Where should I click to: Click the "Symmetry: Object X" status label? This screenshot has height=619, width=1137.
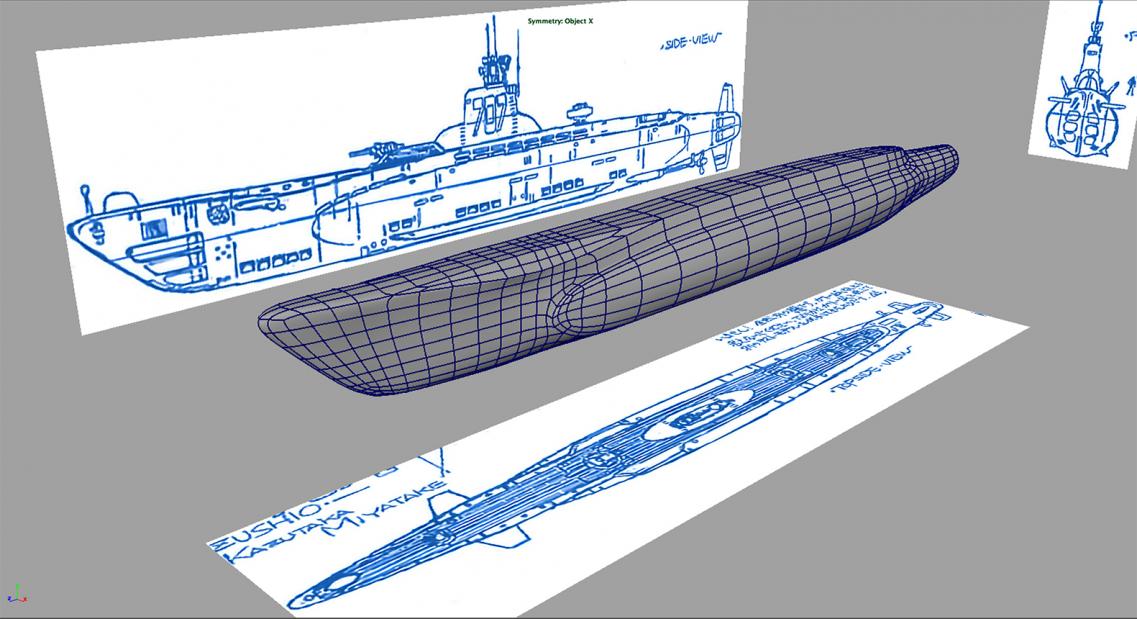560,21
